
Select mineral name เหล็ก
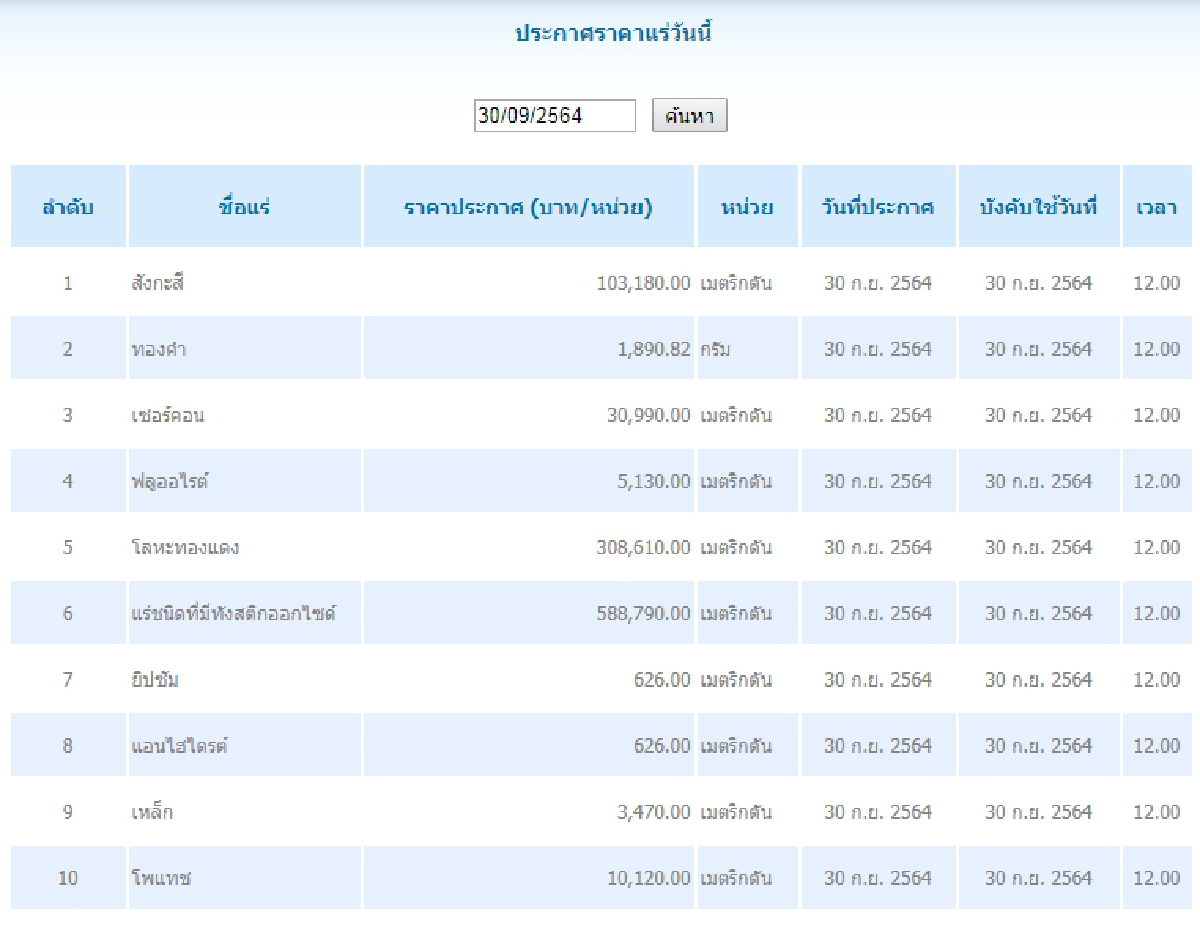tap(152, 811)
